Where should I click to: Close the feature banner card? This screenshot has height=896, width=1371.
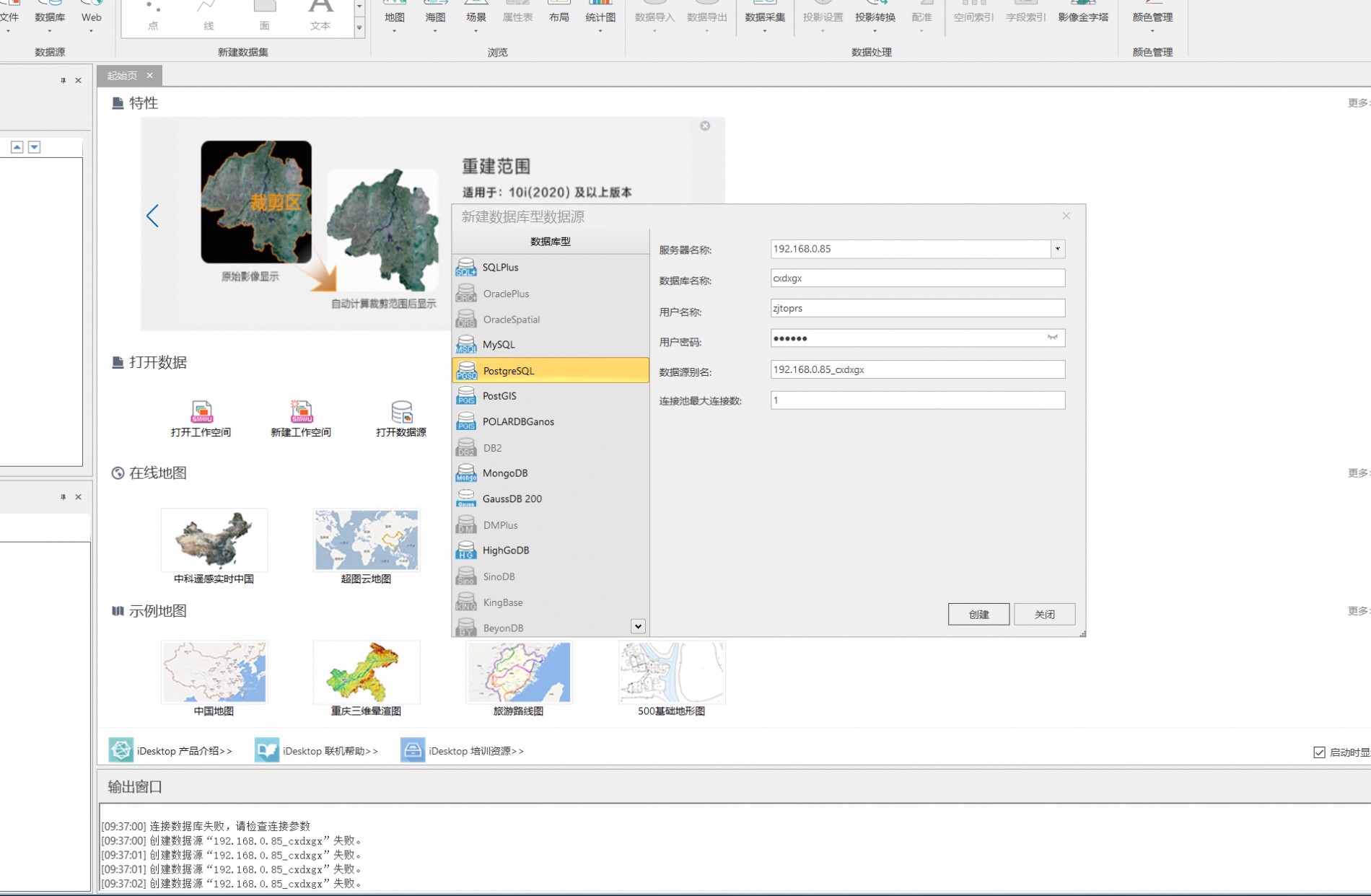point(705,126)
